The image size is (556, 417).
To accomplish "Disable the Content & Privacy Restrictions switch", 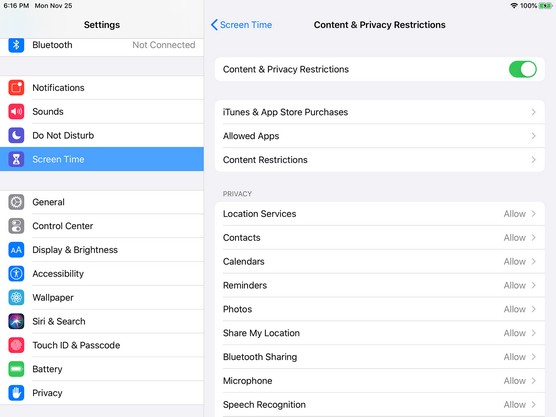I will point(523,69).
